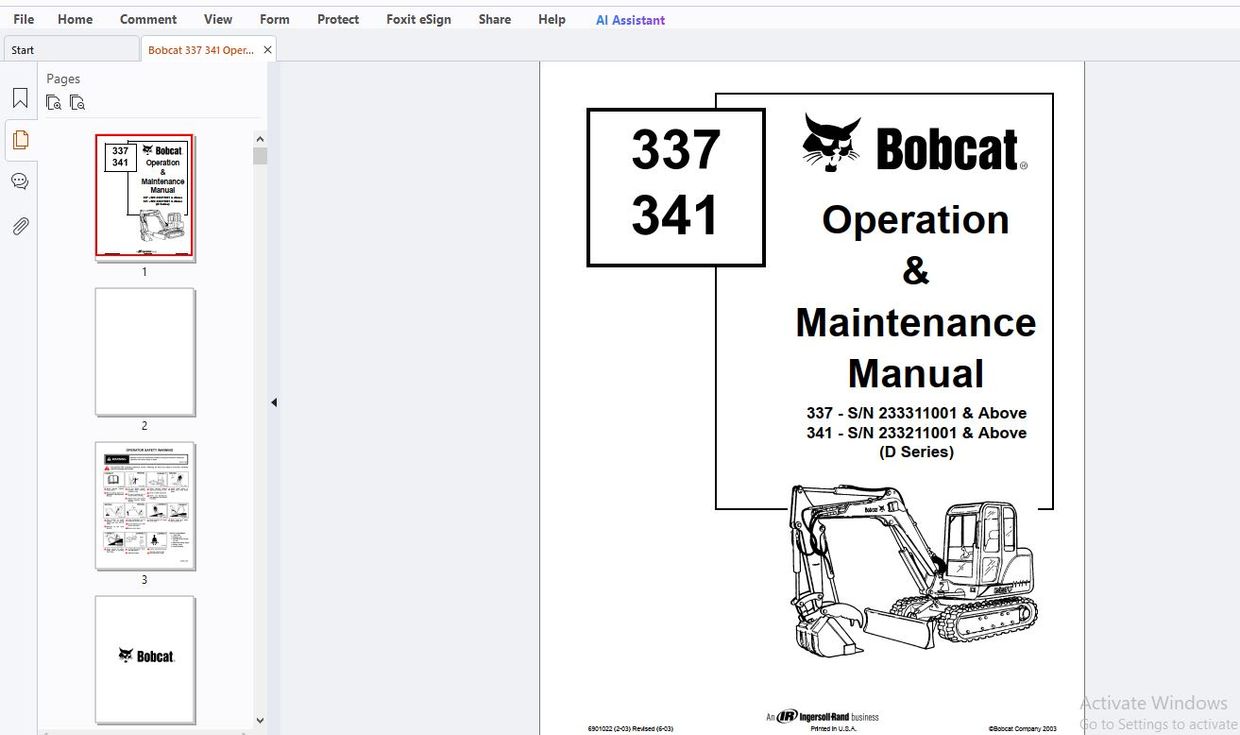The width and height of the screenshot is (1240, 735).
Task: Toggle selection of page 3 thumbnail
Action: click(145, 506)
